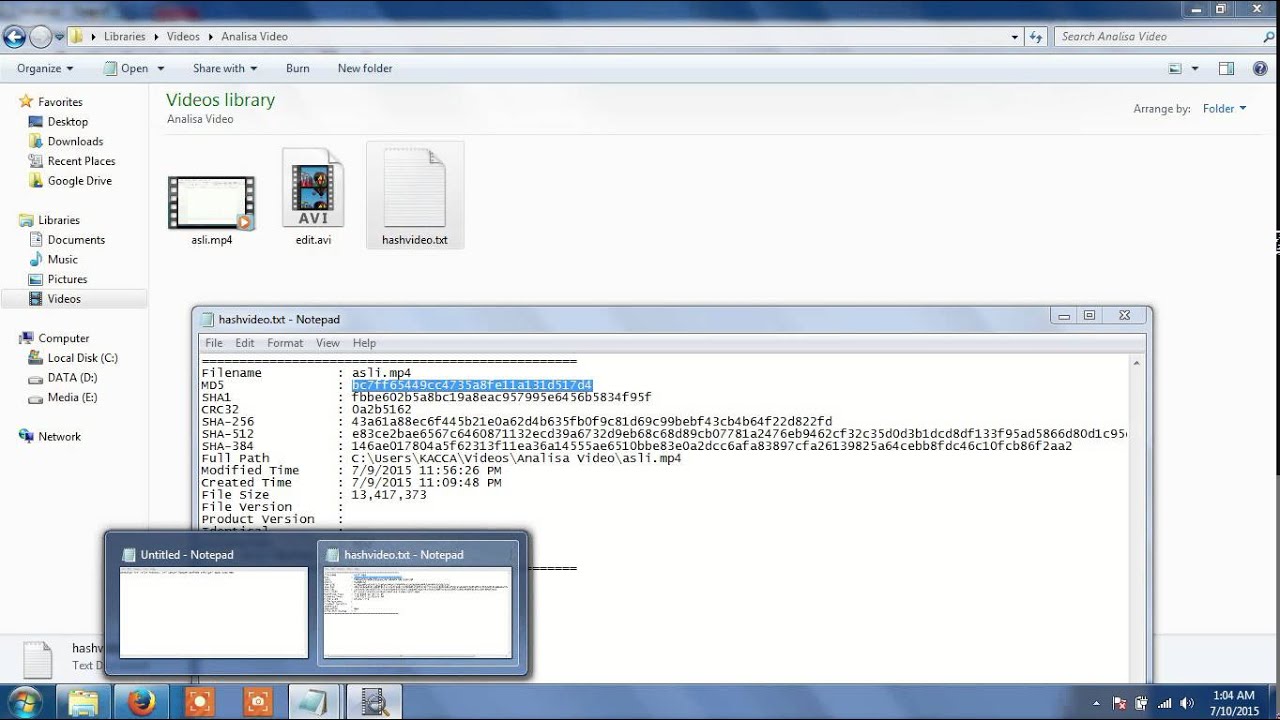Image resolution: width=1280 pixels, height=720 pixels.
Task: Open the view options dropdown arrow
Action: point(1194,69)
